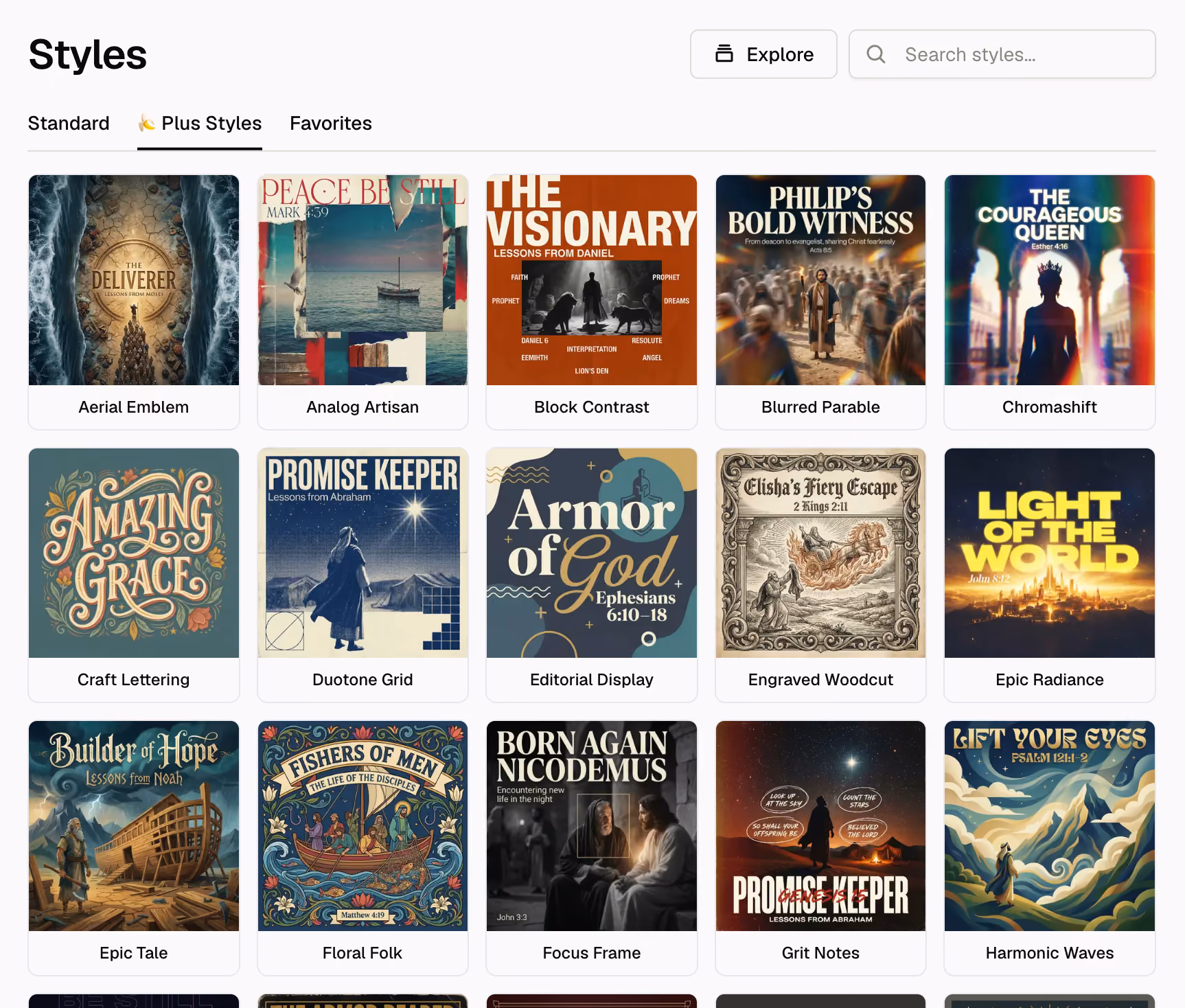The height and width of the screenshot is (1008, 1185).
Task: Click the 'Duotone Grid' label text
Action: click(x=363, y=680)
